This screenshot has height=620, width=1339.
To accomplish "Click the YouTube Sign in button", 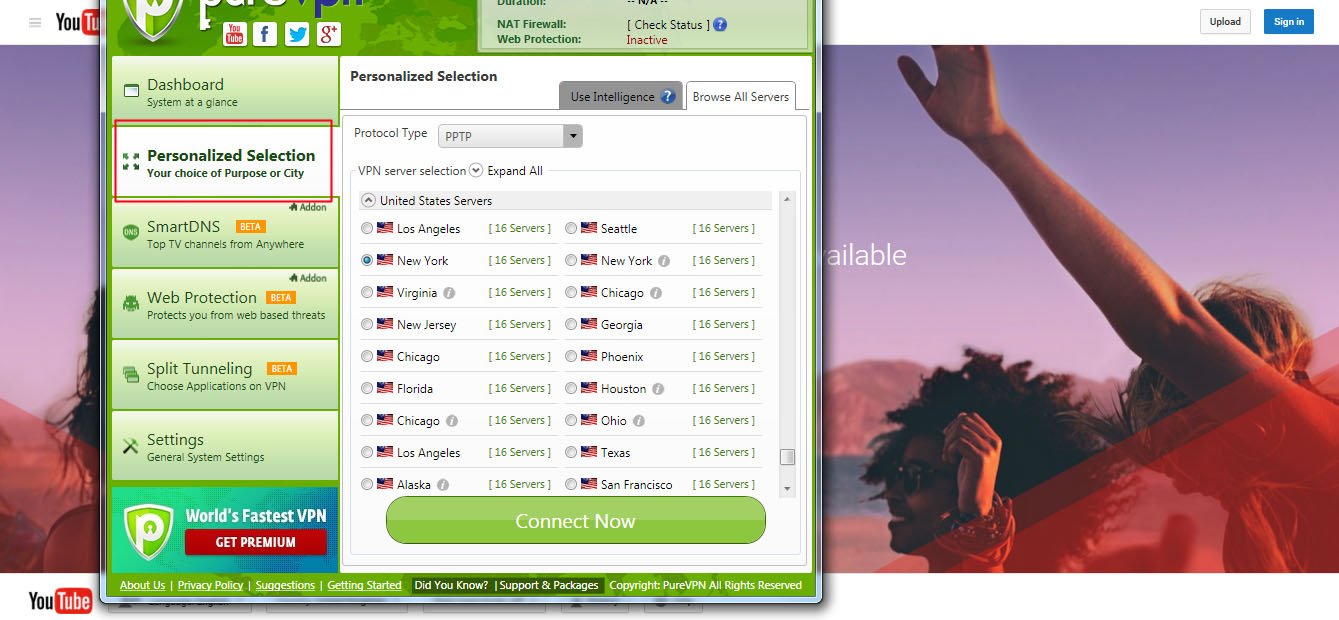I will click(1288, 21).
